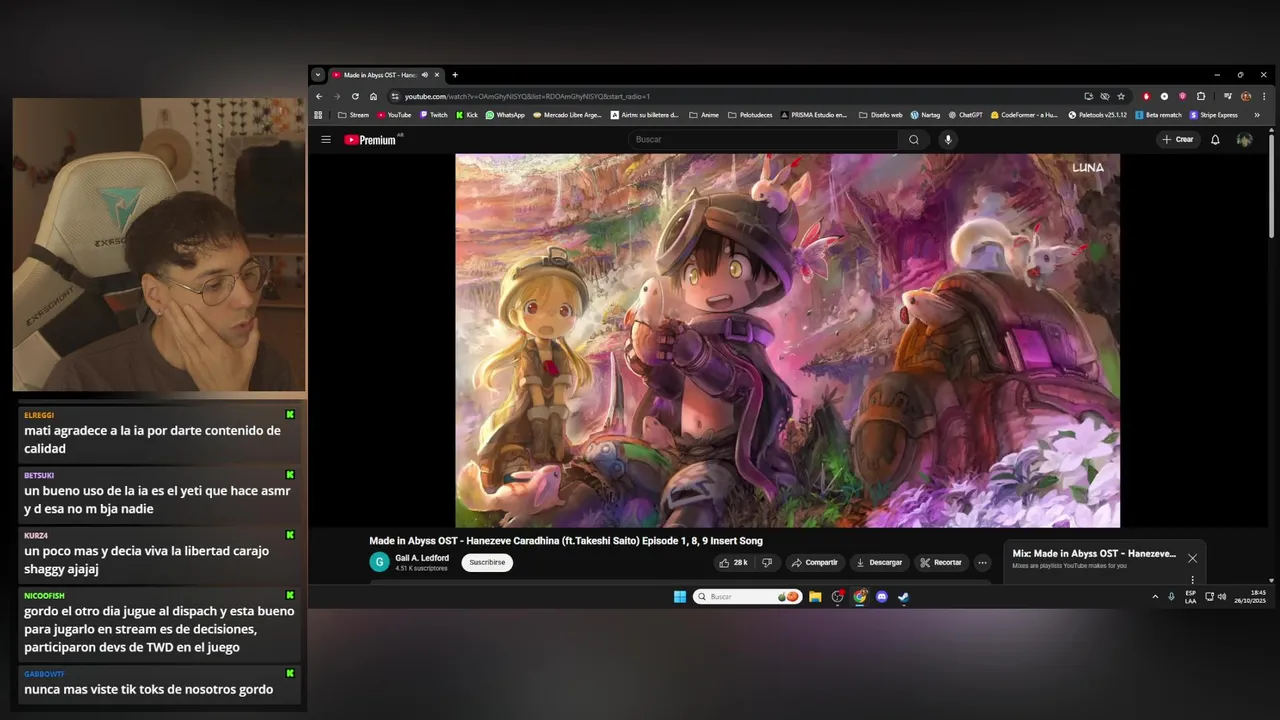Click the Recortar clip button
1280x720 pixels.
[940, 563]
